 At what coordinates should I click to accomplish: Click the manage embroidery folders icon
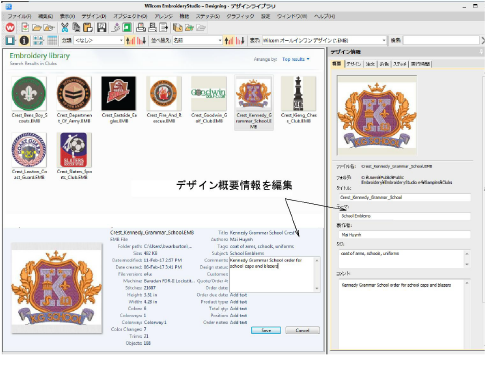click(178, 28)
